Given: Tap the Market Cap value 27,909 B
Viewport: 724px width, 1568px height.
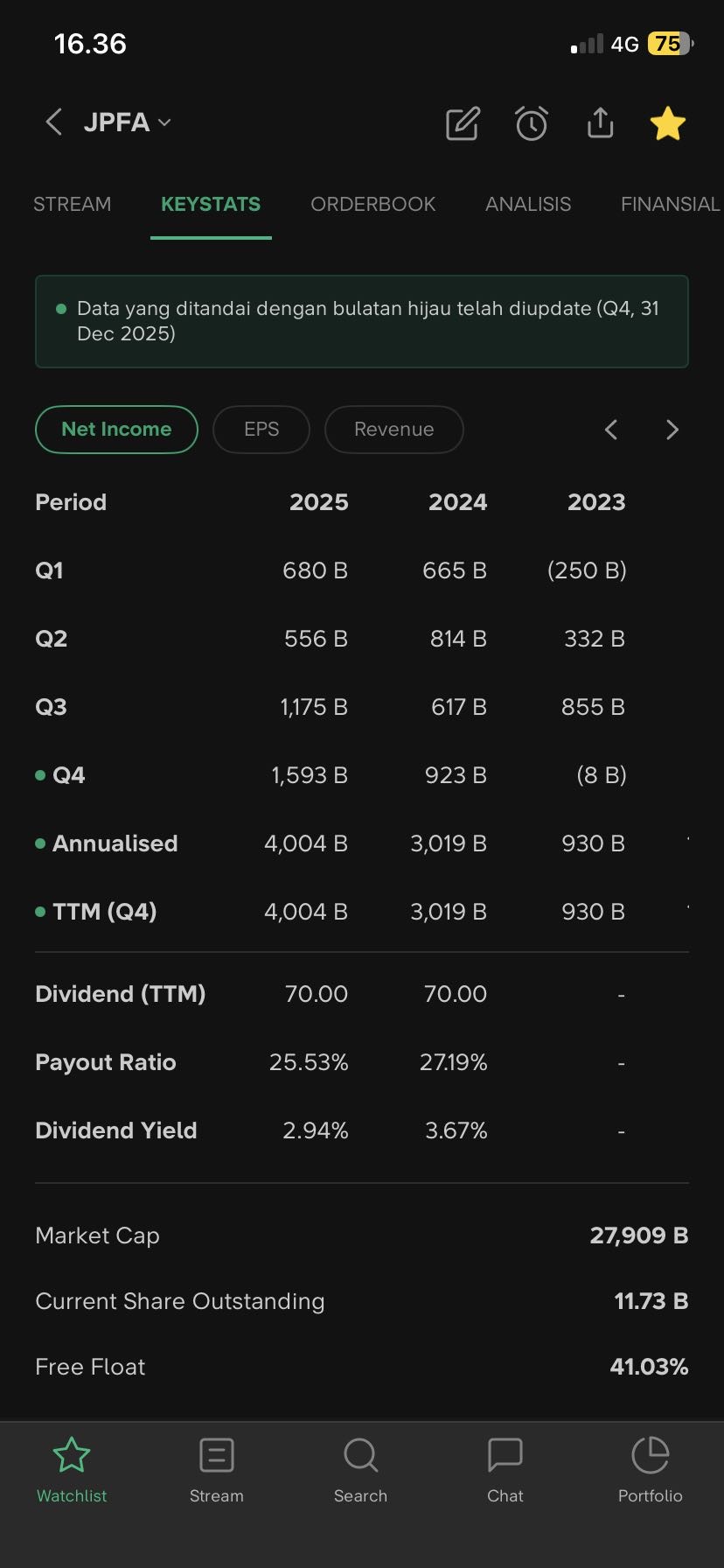Looking at the screenshot, I should [x=638, y=1235].
